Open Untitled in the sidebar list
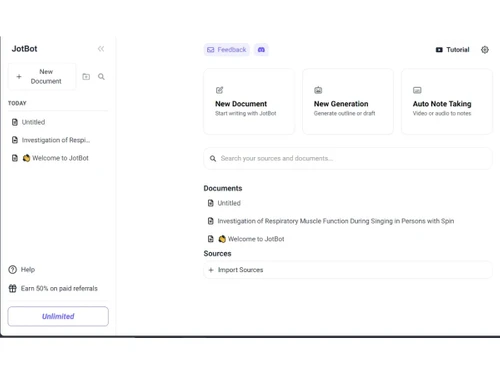500x375 pixels. (33, 122)
